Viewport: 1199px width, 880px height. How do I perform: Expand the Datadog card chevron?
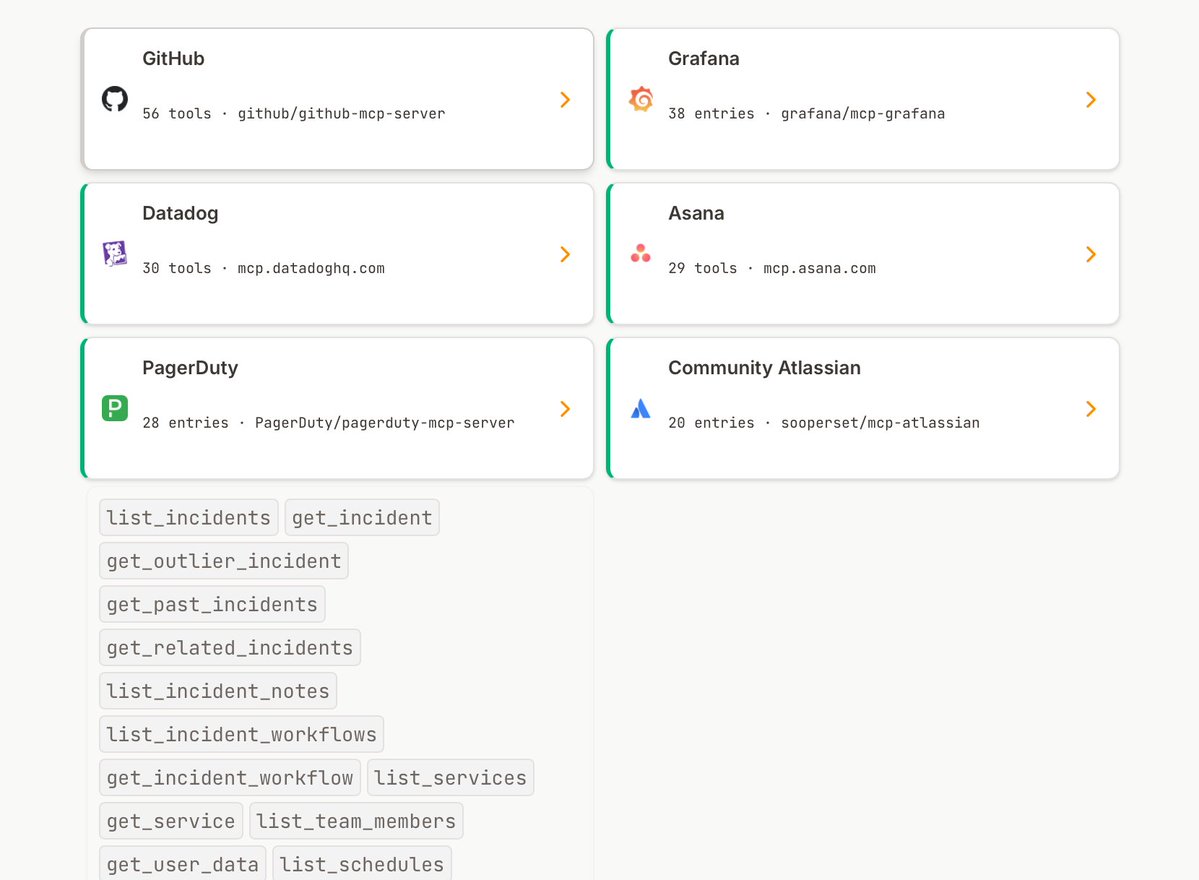(x=565, y=254)
